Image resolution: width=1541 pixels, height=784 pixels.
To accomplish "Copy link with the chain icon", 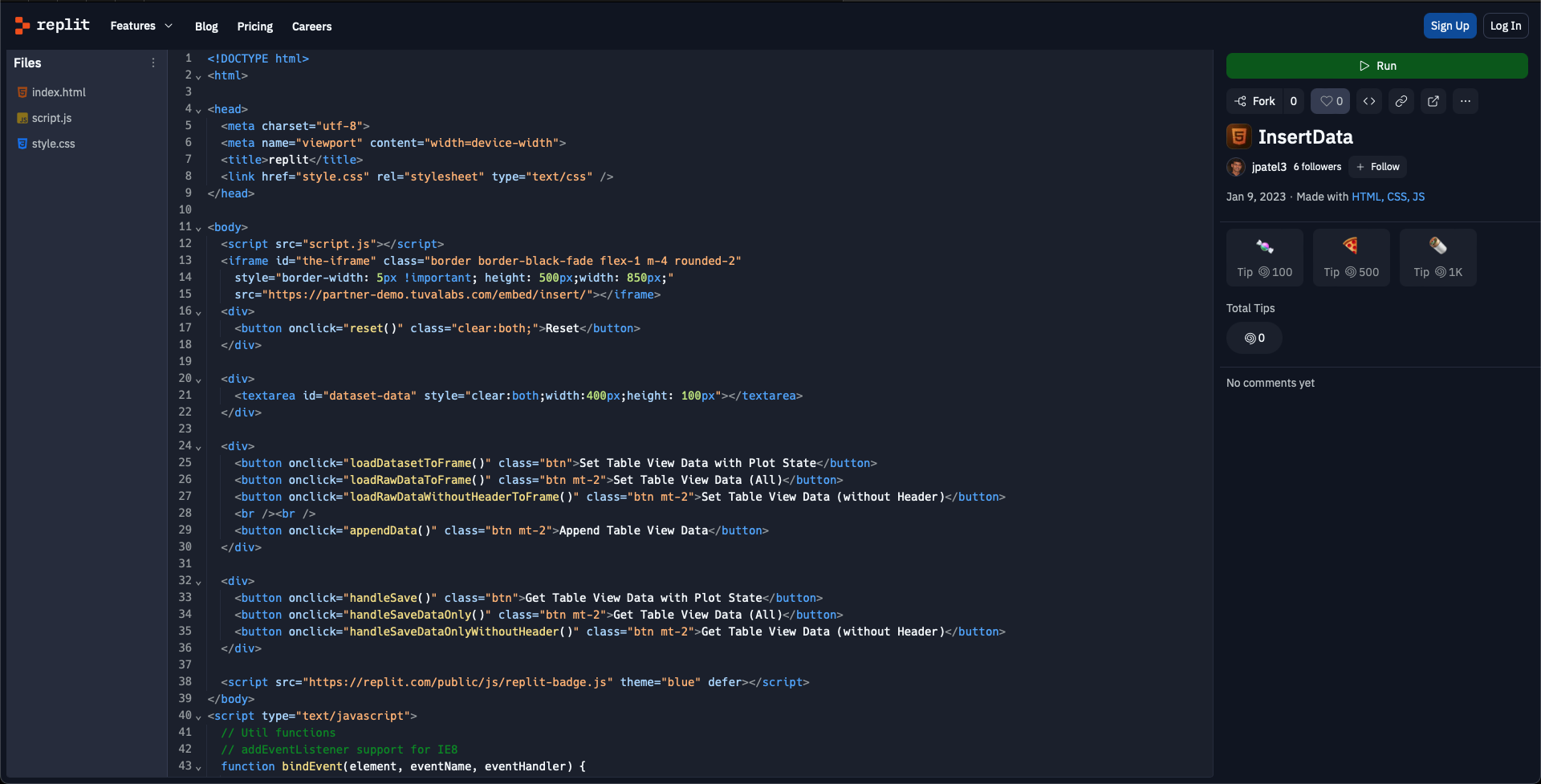I will coord(1401,101).
